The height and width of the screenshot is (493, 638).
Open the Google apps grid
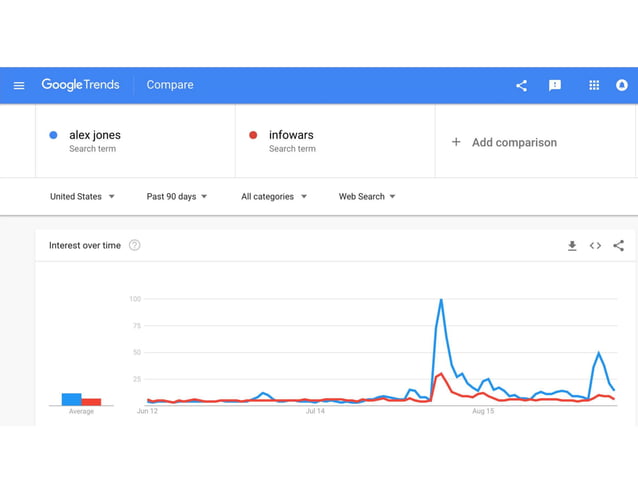pyautogui.click(x=594, y=86)
